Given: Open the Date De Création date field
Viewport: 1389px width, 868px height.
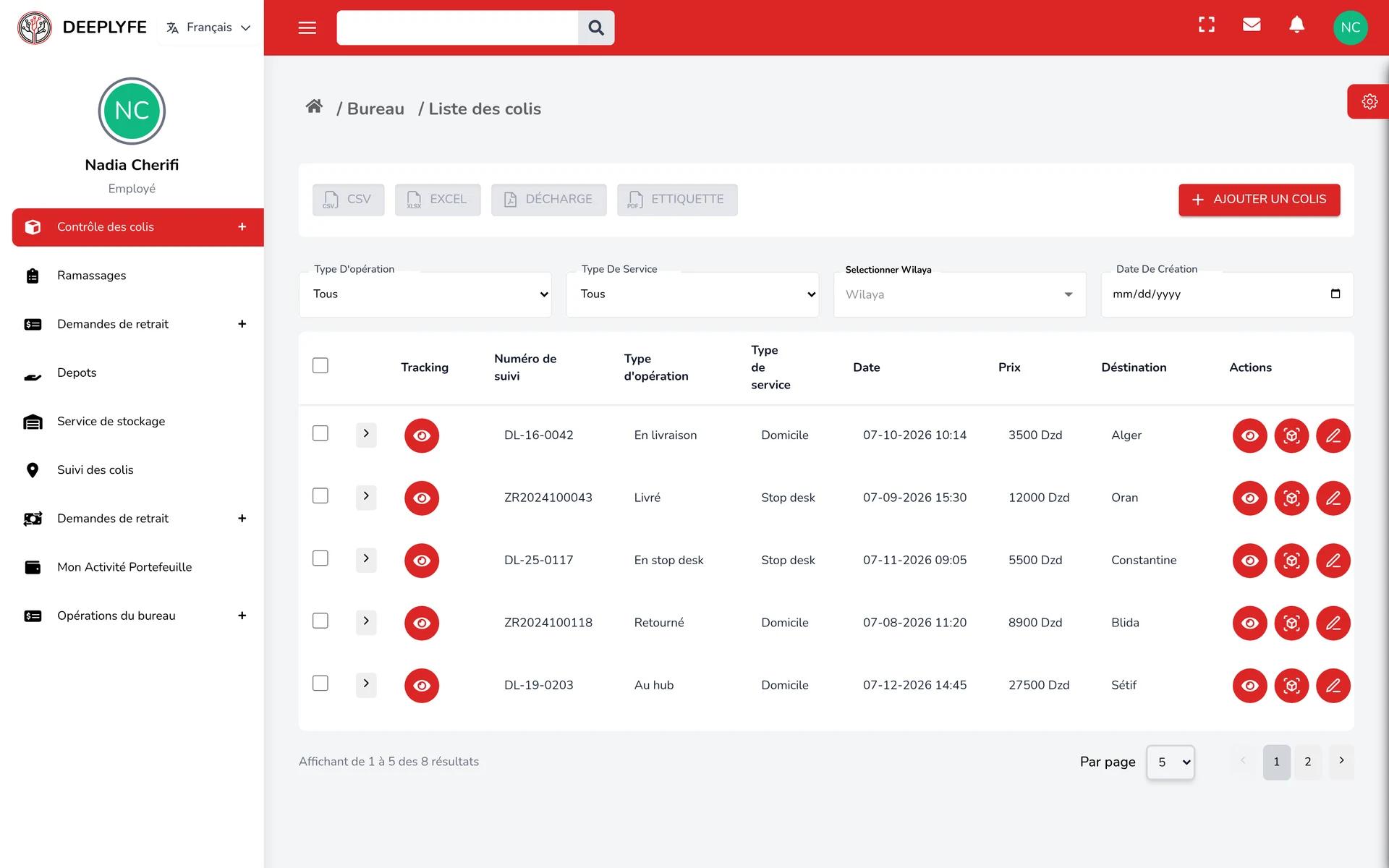Looking at the screenshot, I should (1227, 294).
